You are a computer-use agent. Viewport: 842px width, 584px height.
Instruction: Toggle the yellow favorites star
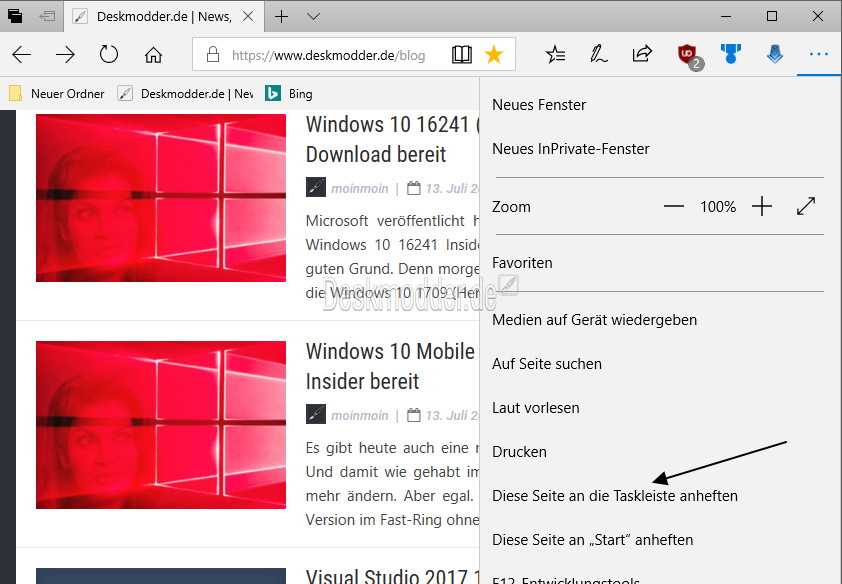(x=493, y=54)
